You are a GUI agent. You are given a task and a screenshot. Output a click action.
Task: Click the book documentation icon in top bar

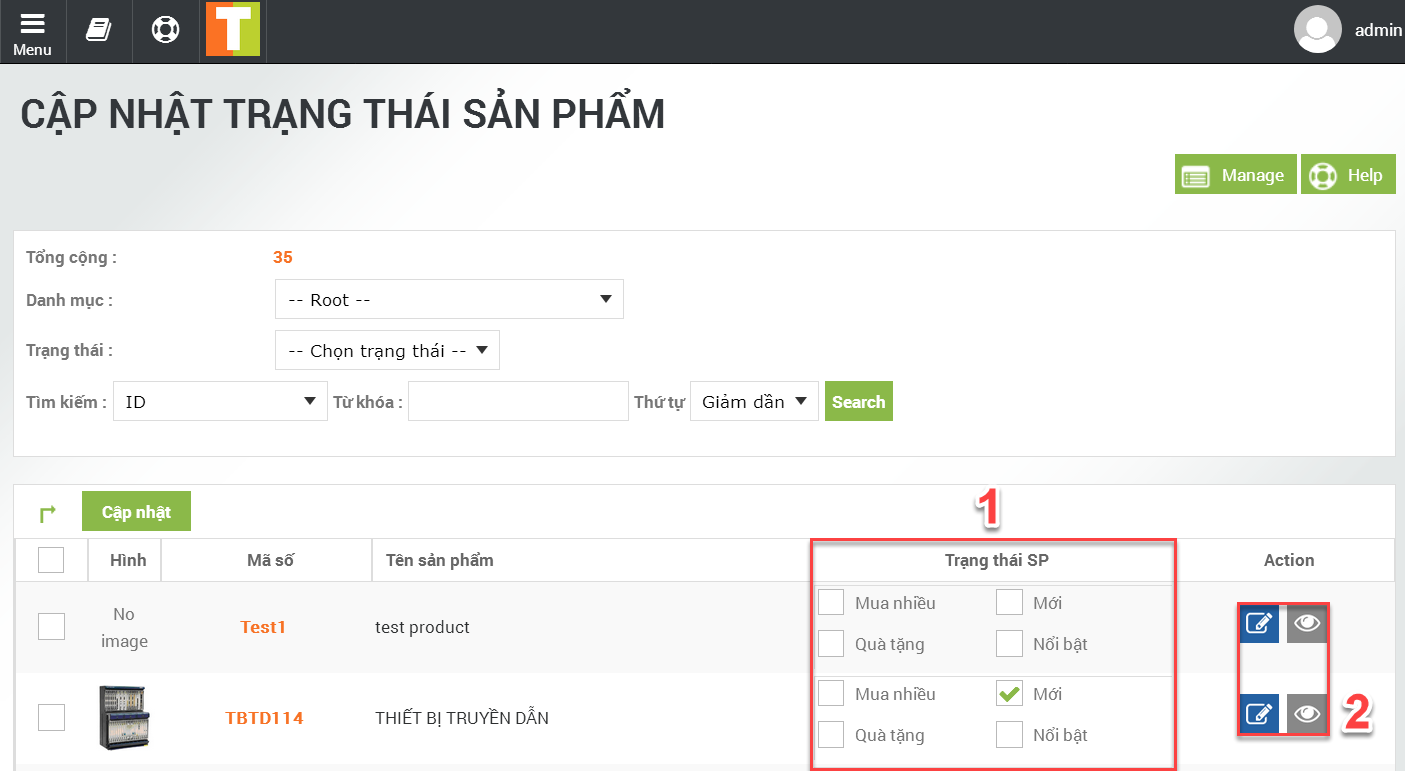click(x=98, y=30)
